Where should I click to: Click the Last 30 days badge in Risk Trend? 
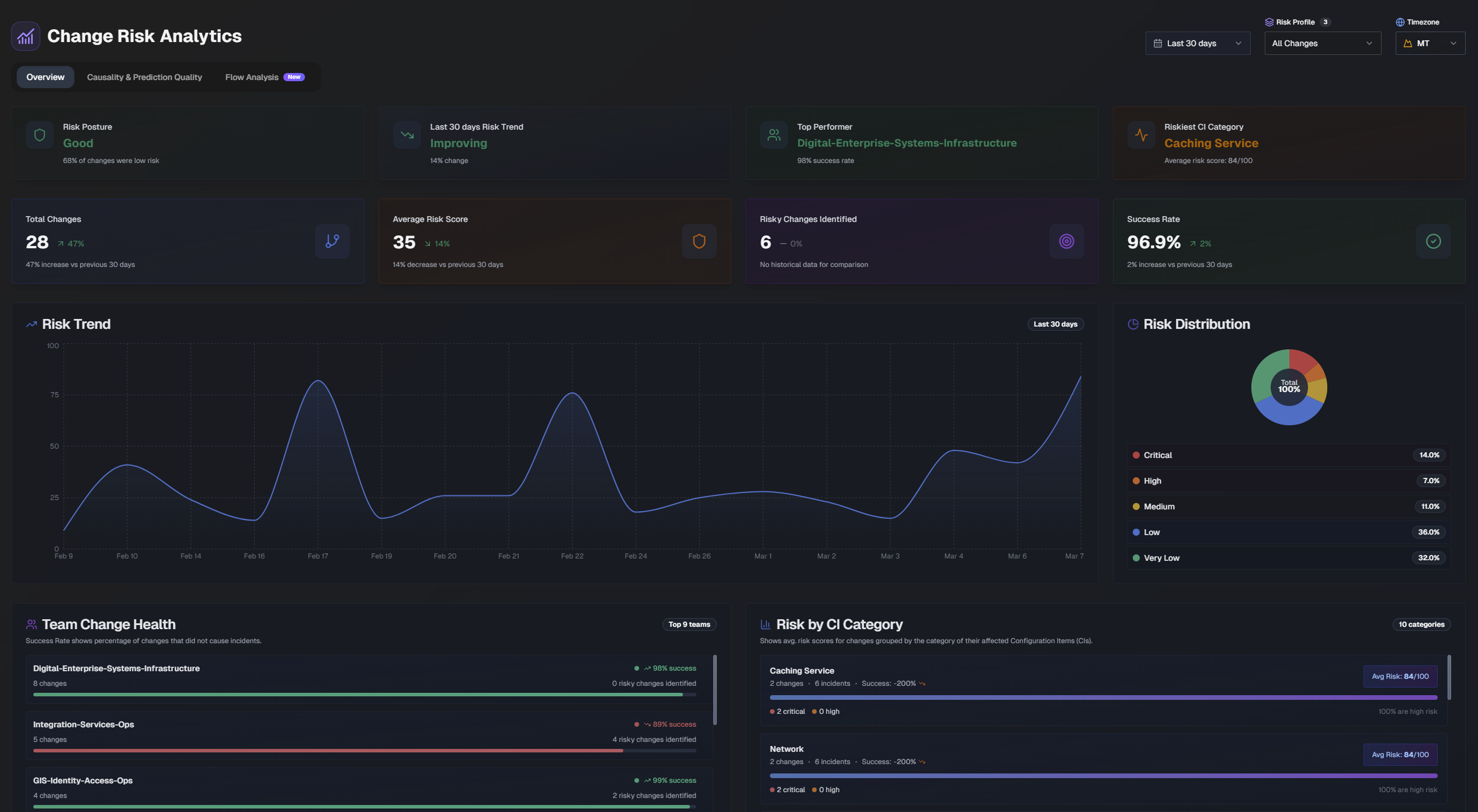pos(1055,324)
